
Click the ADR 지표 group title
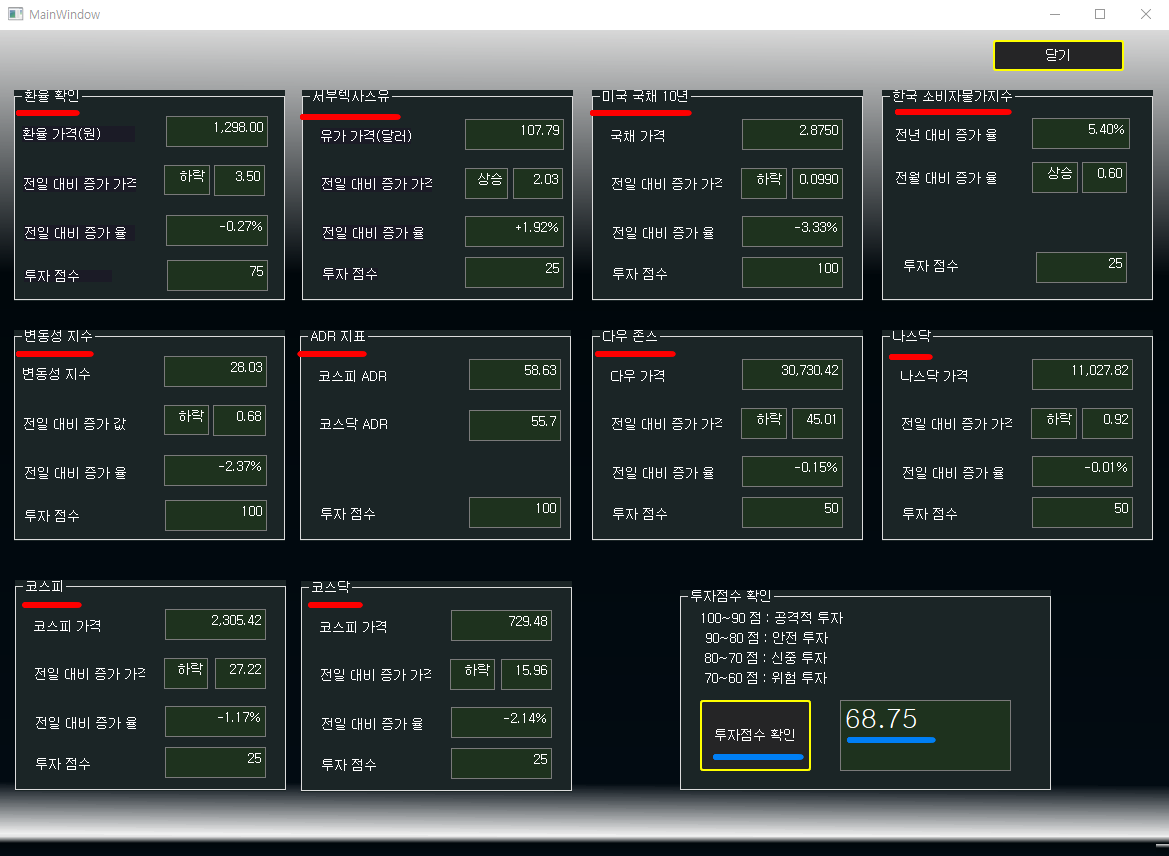tap(338, 336)
